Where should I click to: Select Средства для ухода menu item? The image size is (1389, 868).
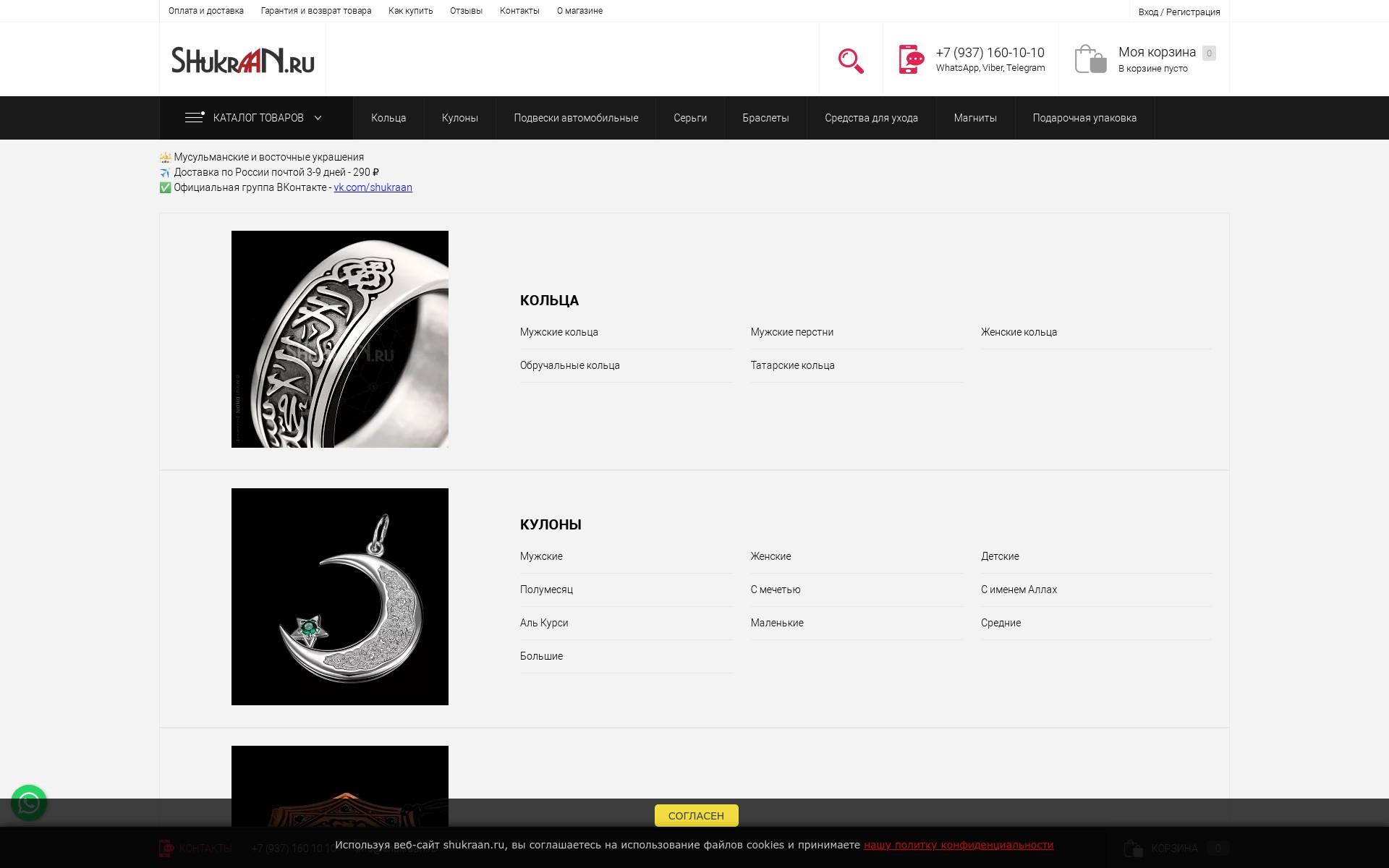click(x=872, y=118)
